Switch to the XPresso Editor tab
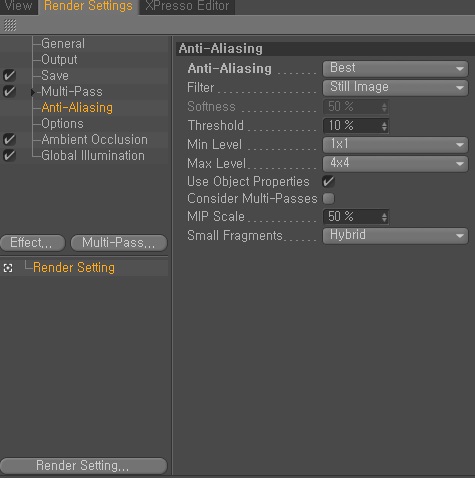 (187, 6)
